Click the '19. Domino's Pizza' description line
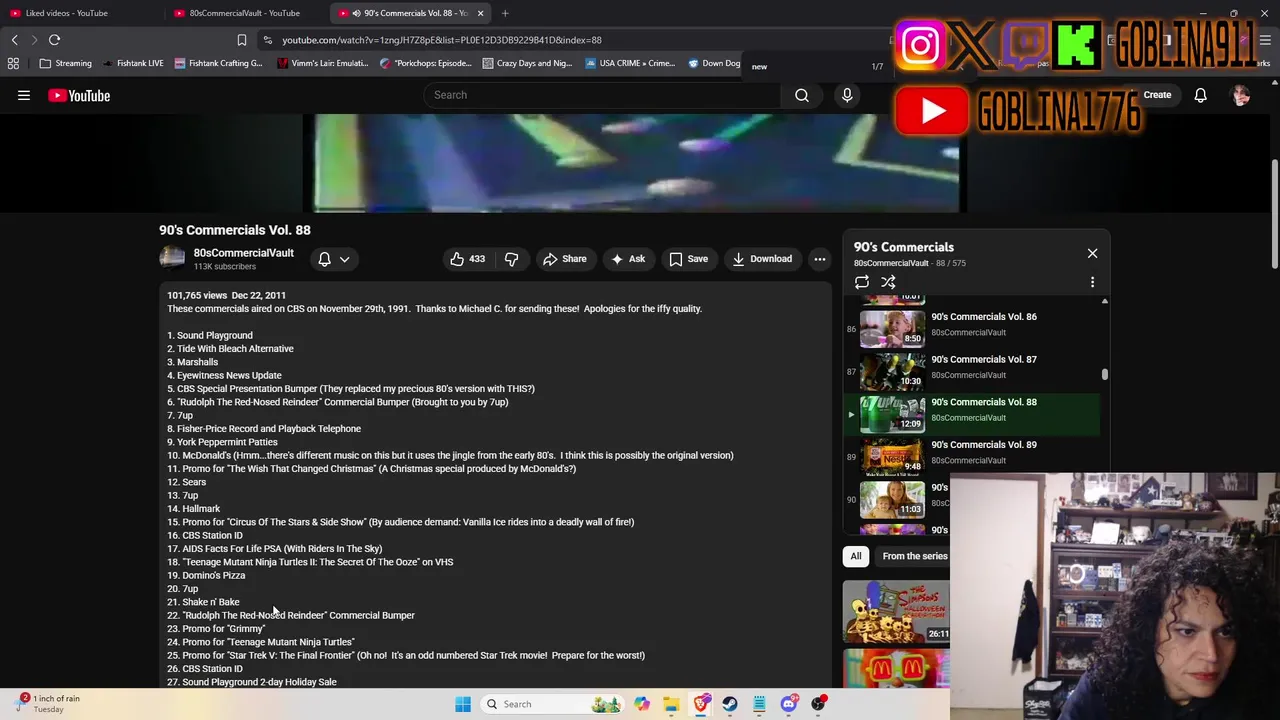The width and height of the screenshot is (1280, 720). (206, 575)
